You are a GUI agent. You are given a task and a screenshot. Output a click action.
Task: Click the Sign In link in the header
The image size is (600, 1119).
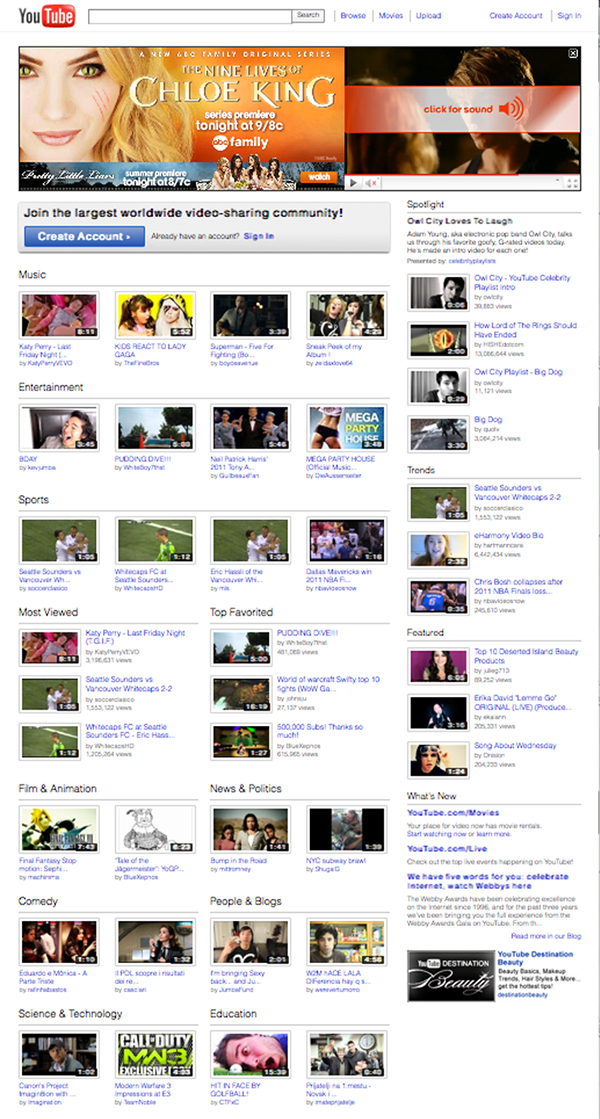coord(569,16)
